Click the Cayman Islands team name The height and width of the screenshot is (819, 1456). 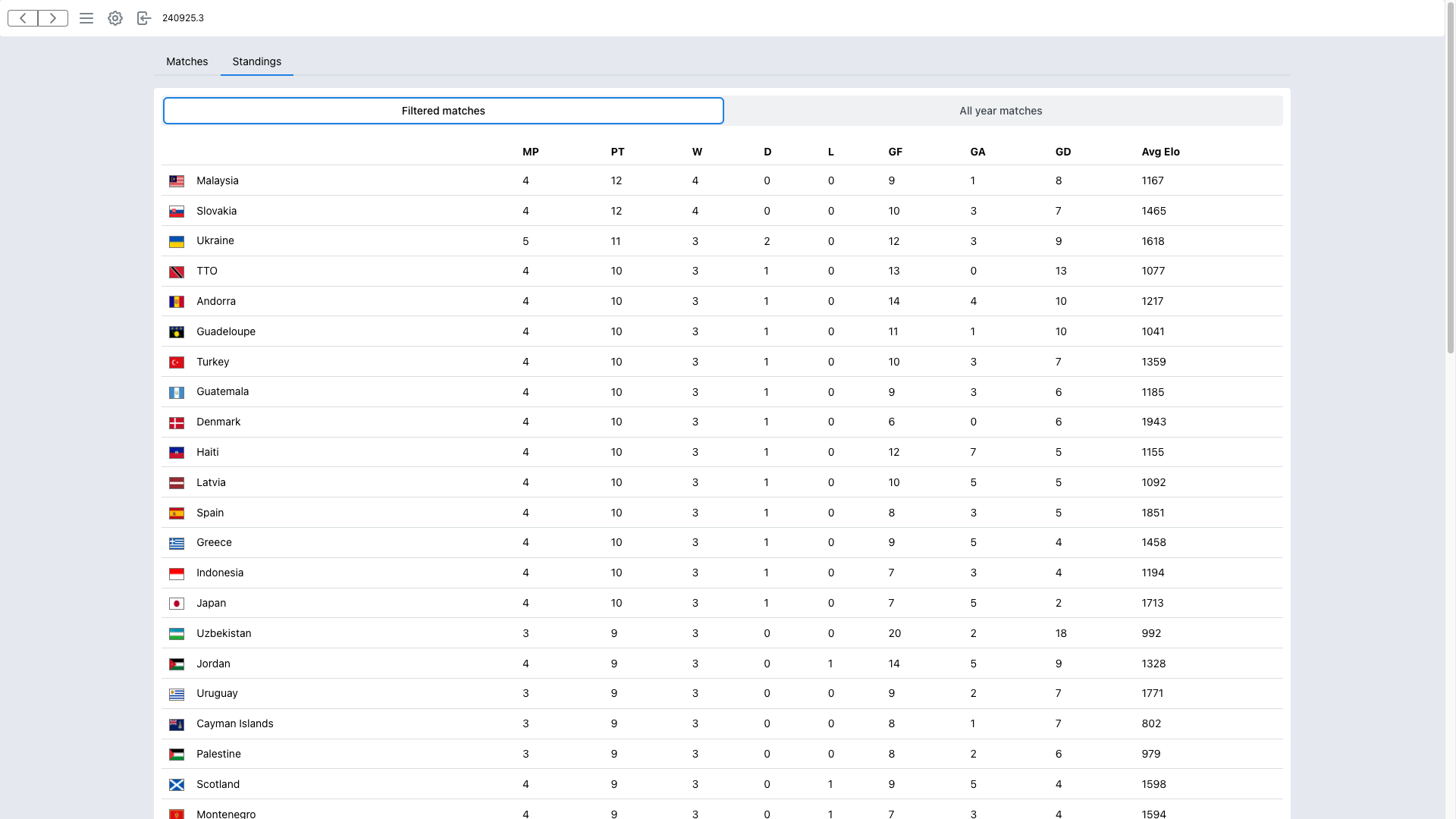pos(235,723)
